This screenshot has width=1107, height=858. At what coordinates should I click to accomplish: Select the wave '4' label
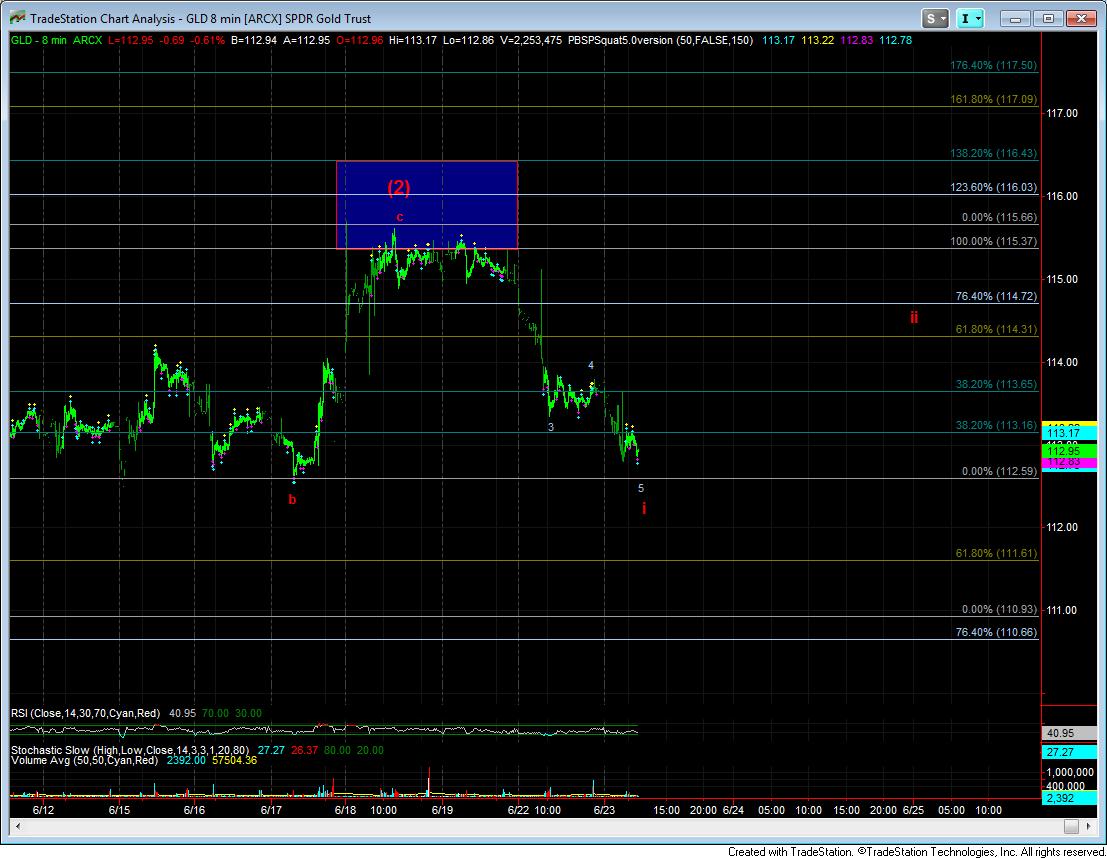click(591, 365)
